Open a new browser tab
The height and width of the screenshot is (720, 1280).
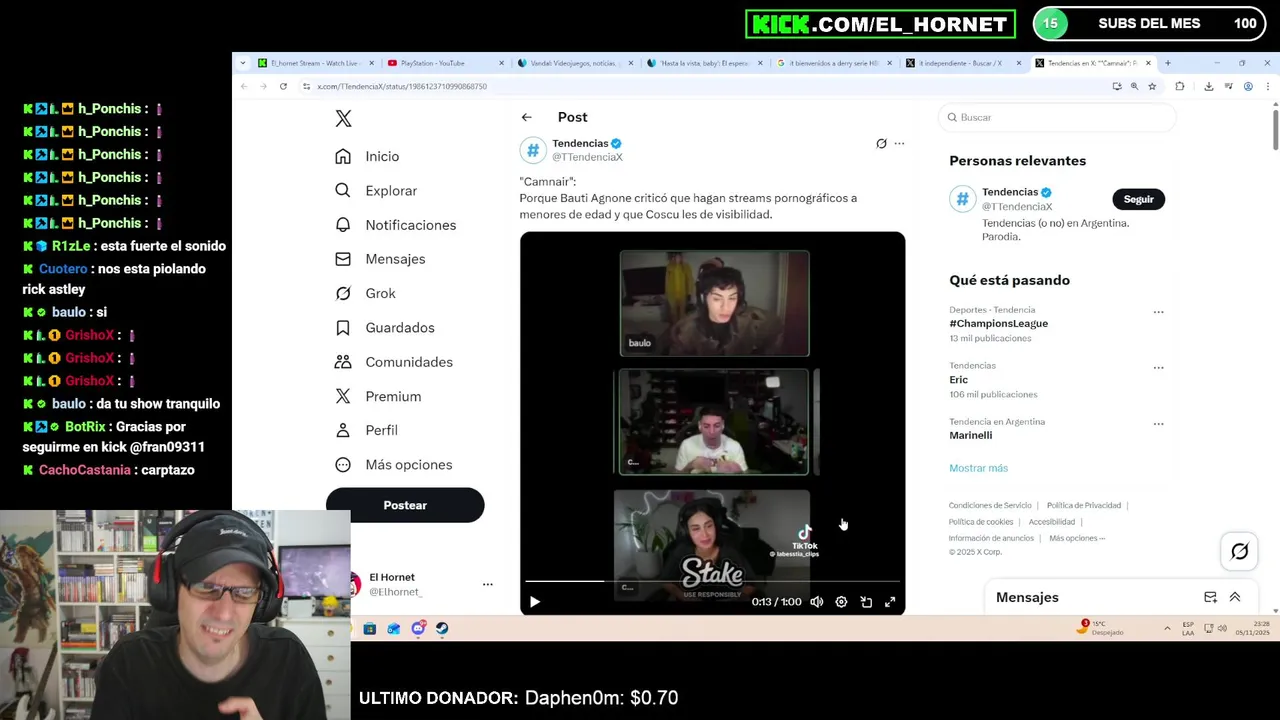pyautogui.click(x=1167, y=63)
